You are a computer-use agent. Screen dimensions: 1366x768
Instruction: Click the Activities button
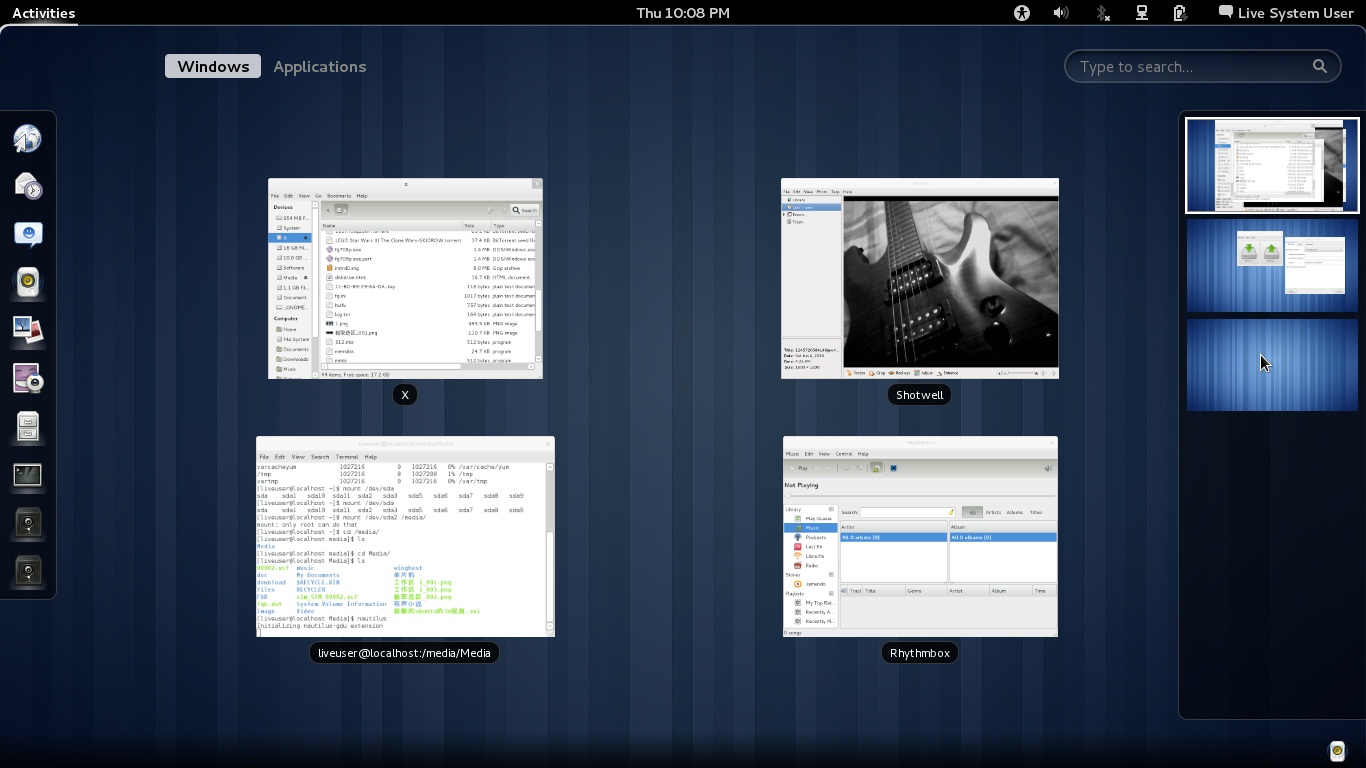(43, 13)
